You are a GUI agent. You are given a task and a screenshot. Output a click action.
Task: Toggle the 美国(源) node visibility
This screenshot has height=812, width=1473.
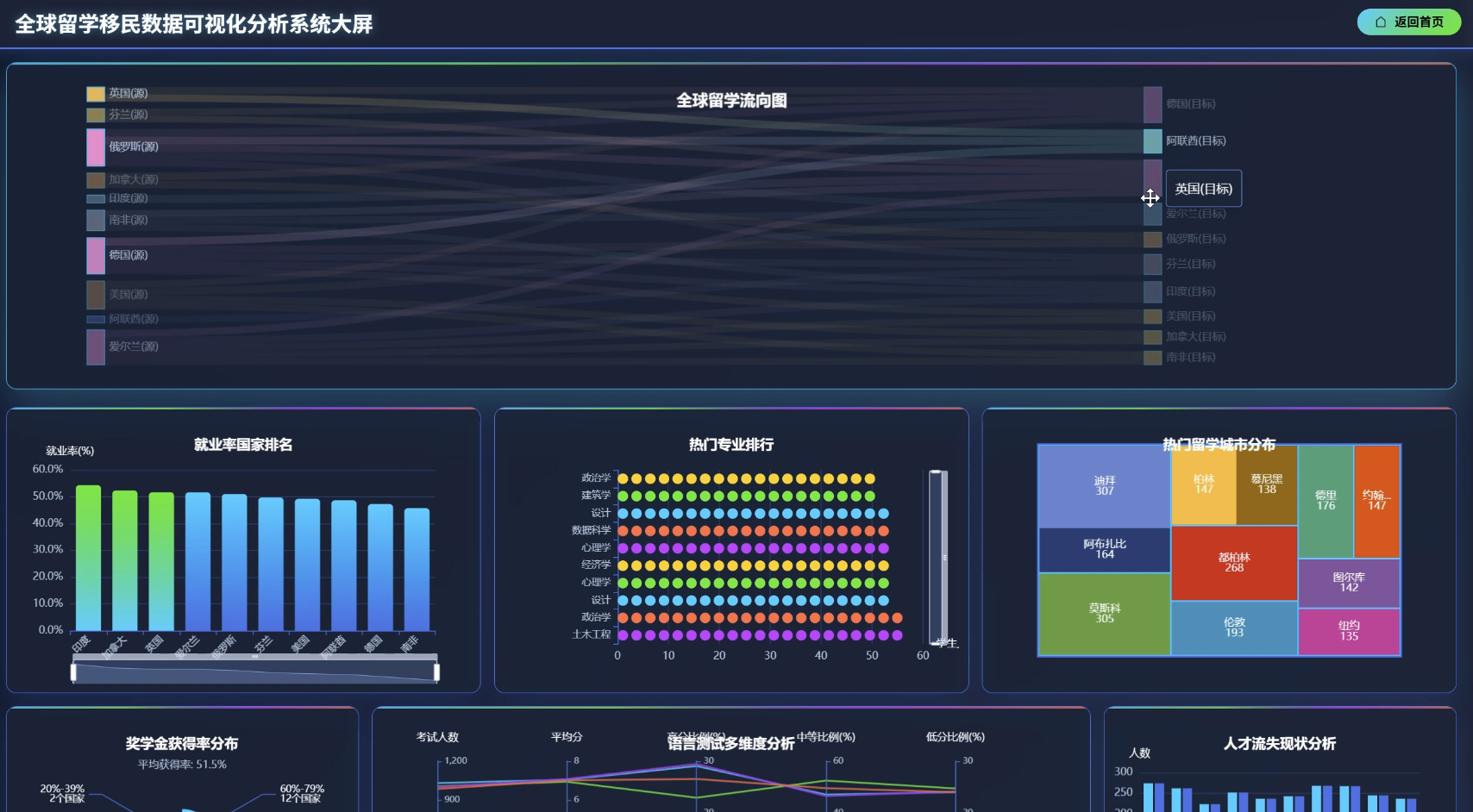tap(94, 294)
